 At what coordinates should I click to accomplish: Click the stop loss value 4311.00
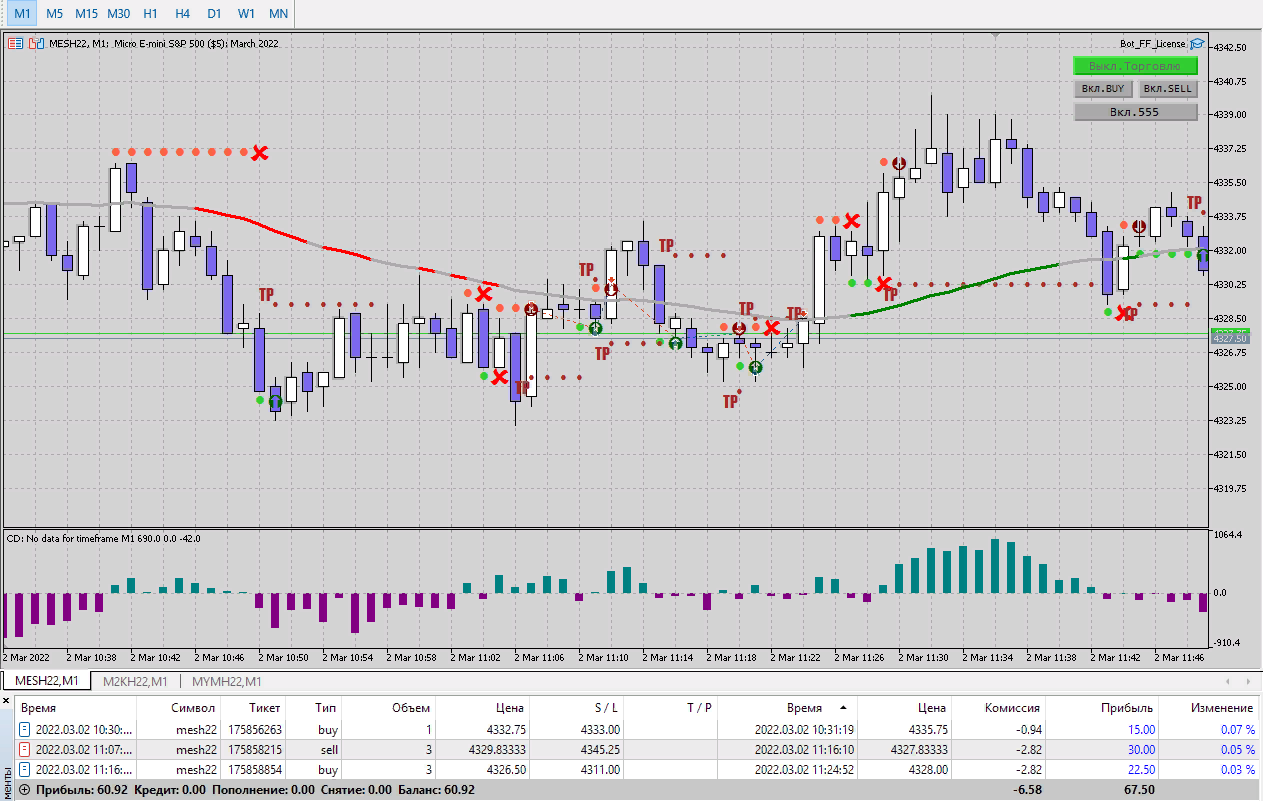click(599, 769)
